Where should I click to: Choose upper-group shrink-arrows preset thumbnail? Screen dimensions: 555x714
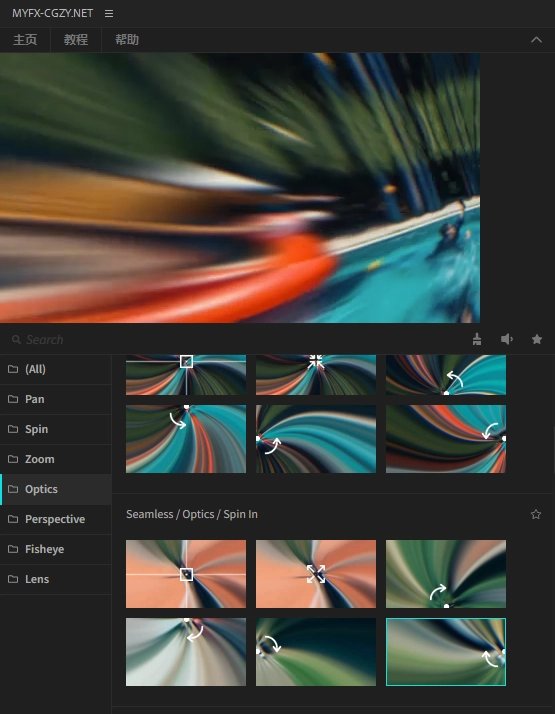pyautogui.click(x=316, y=375)
